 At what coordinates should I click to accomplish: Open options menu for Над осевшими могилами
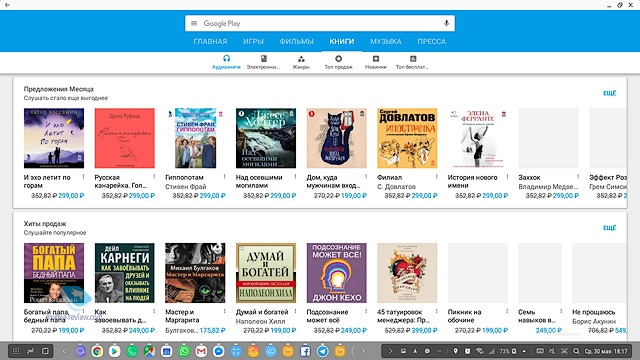(x=296, y=177)
